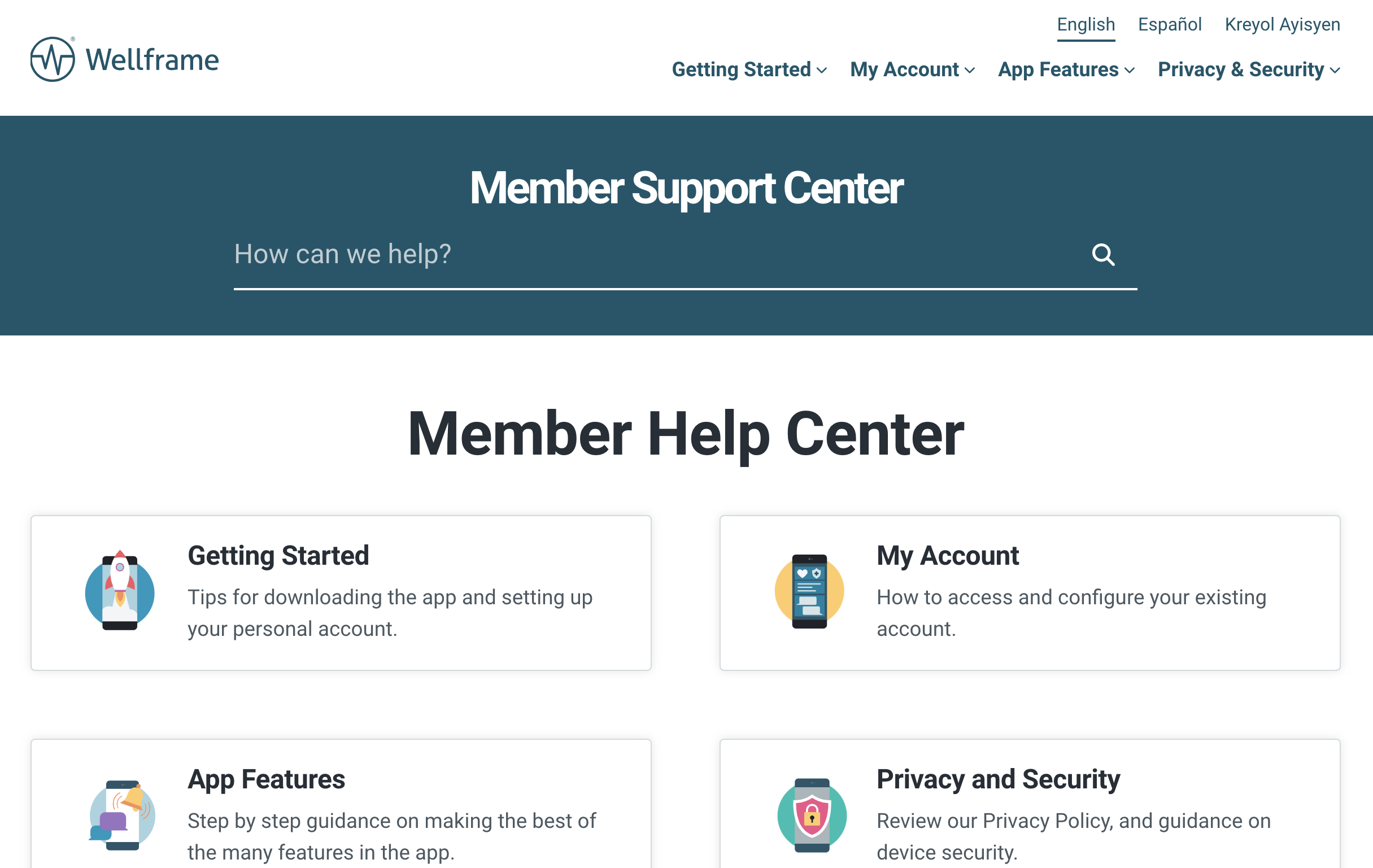Viewport: 1373px width, 868px height.
Task: Click the search magnifying glass icon
Action: pyautogui.click(x=1102, y=254)
